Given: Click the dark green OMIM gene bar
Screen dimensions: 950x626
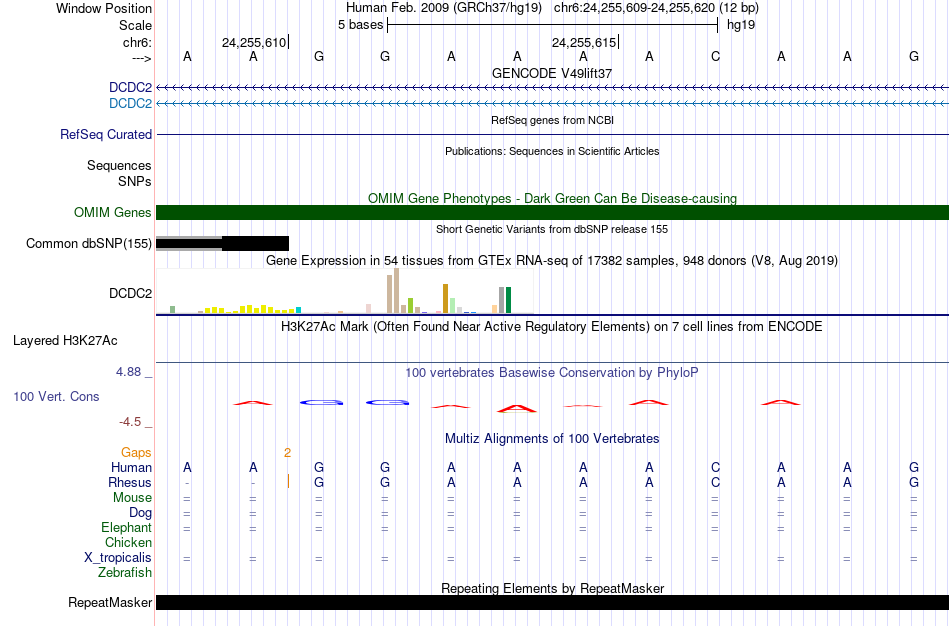Looking at the screenshot, I should click(553, 212).
